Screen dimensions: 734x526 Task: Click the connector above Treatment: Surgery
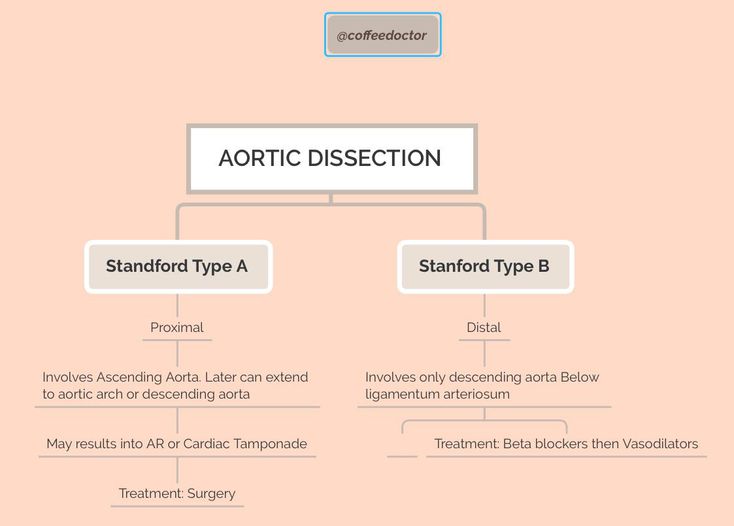pos(177,470)
